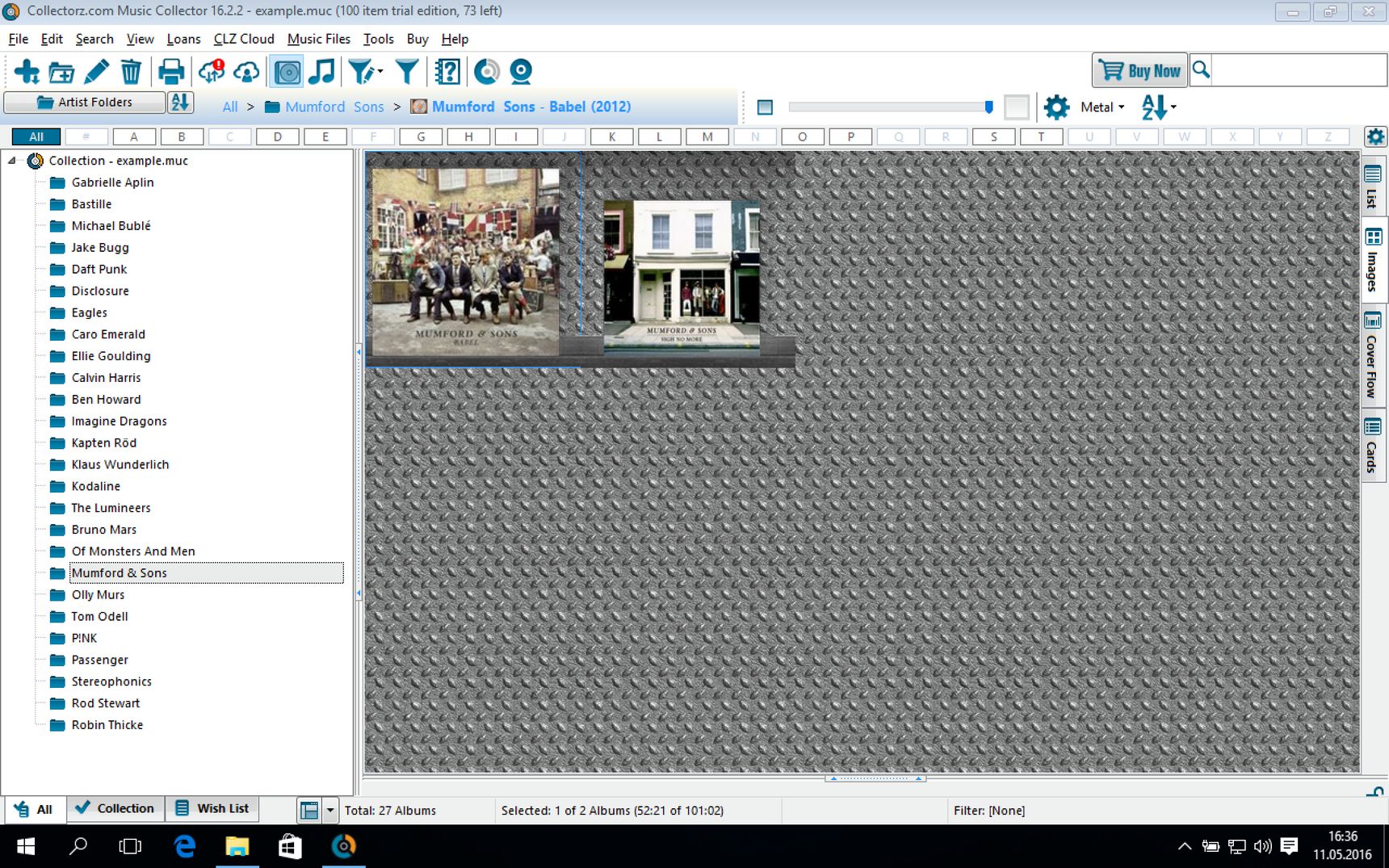Open the Tools menu
The image size is (1389, 868).
(x=378, y=39)
